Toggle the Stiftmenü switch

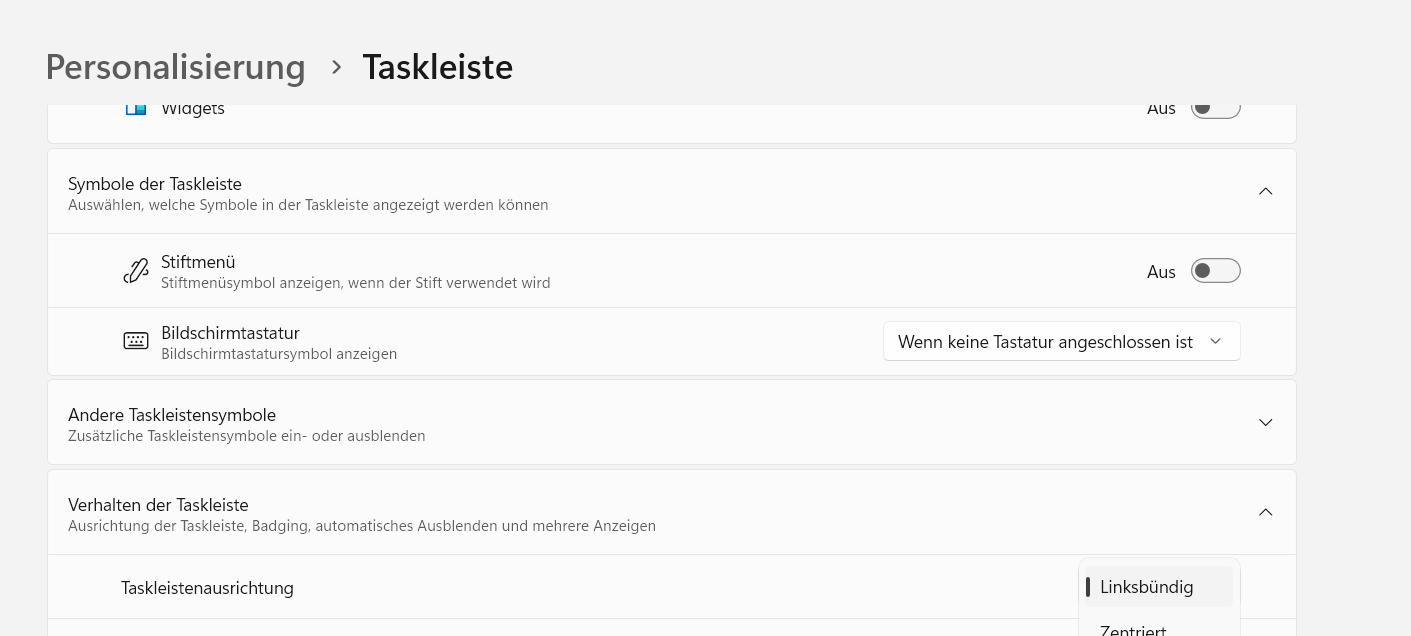tap(1215, 271)
